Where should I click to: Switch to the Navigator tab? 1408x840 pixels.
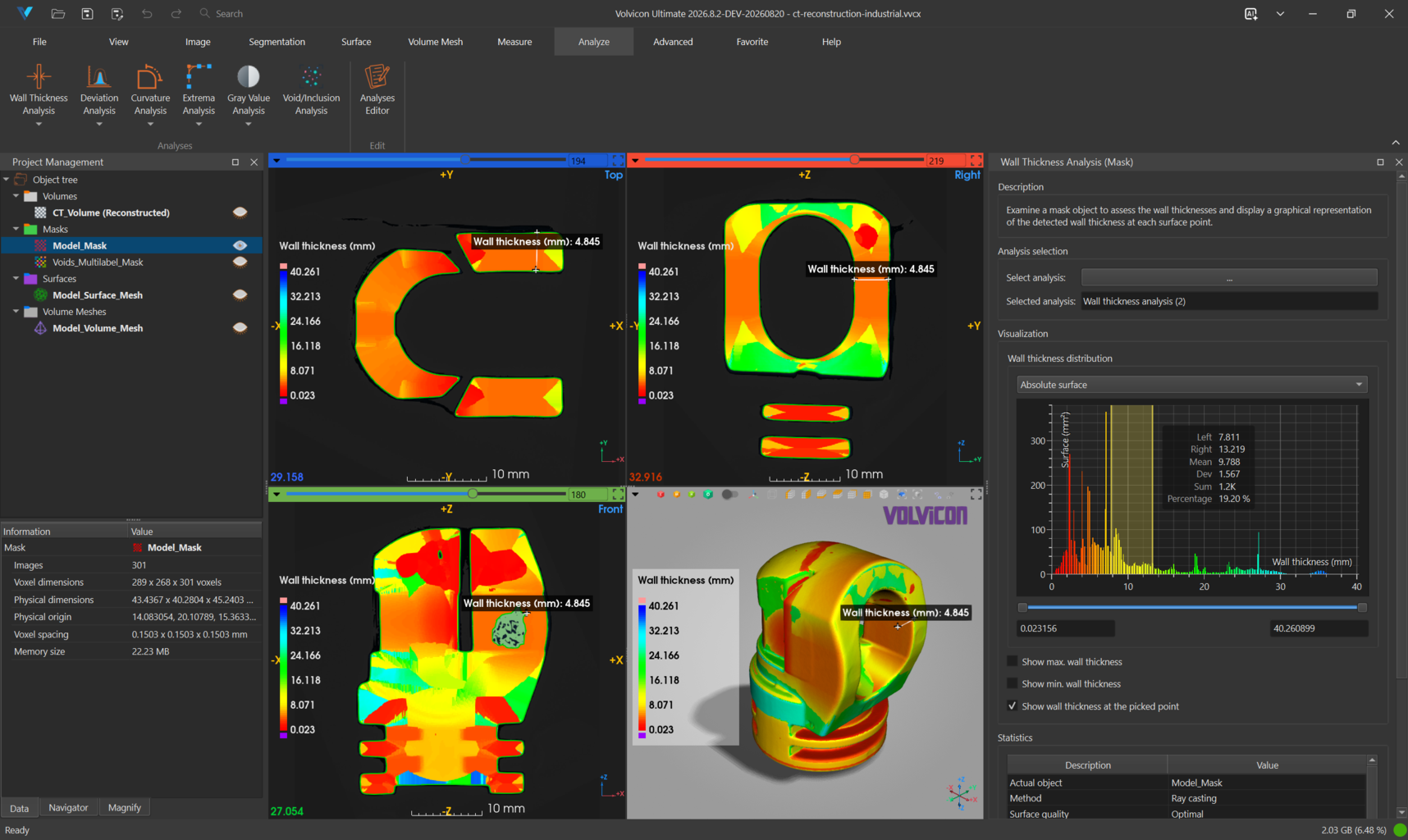tap(68, 808)
